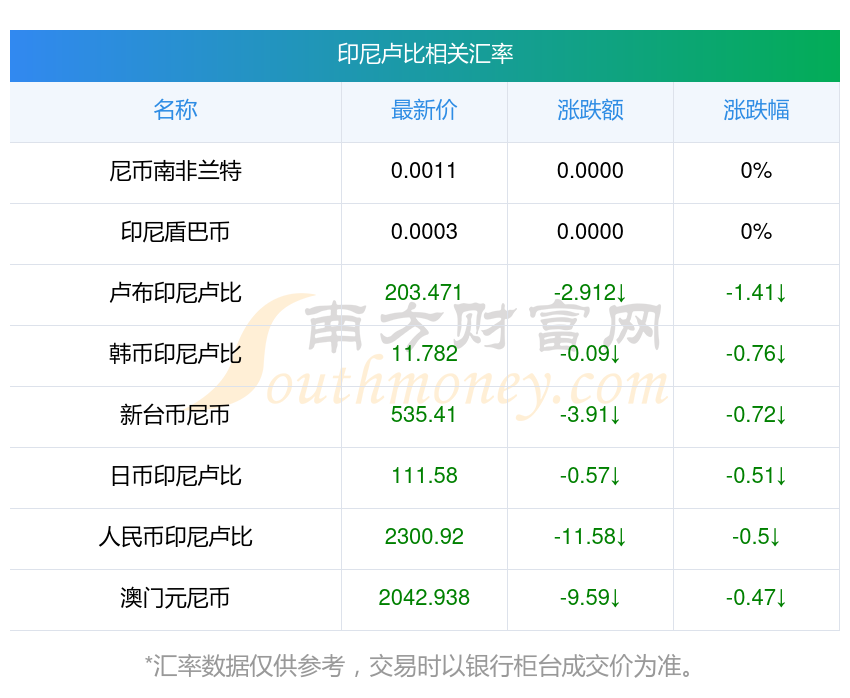
Task: Click the price value 0.0003
Action: [x=424, y=232]
